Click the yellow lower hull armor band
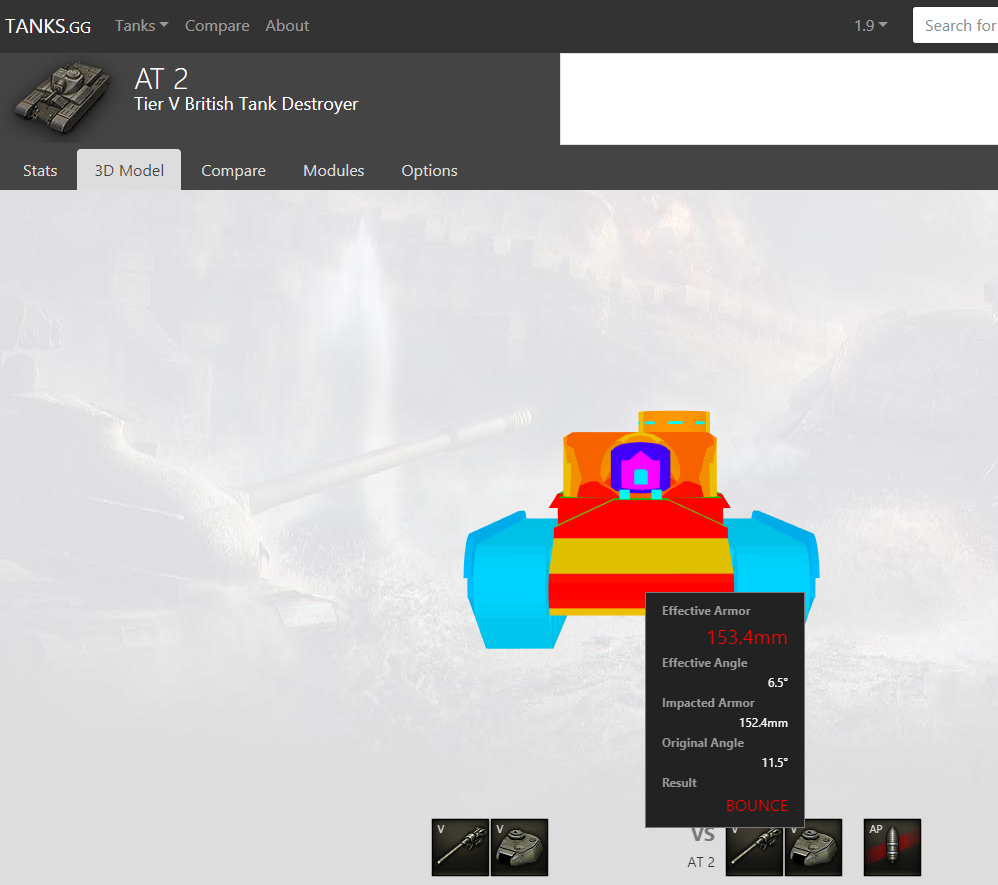Image resolution: width=998 pixels, height=885 pixels. 640,556
